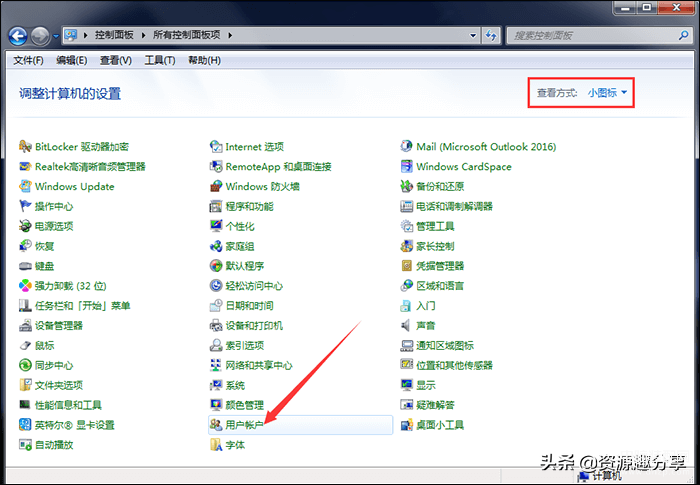Open the 工具(T) menu
This screenshot has height=485, width=700.
(160, 60)
